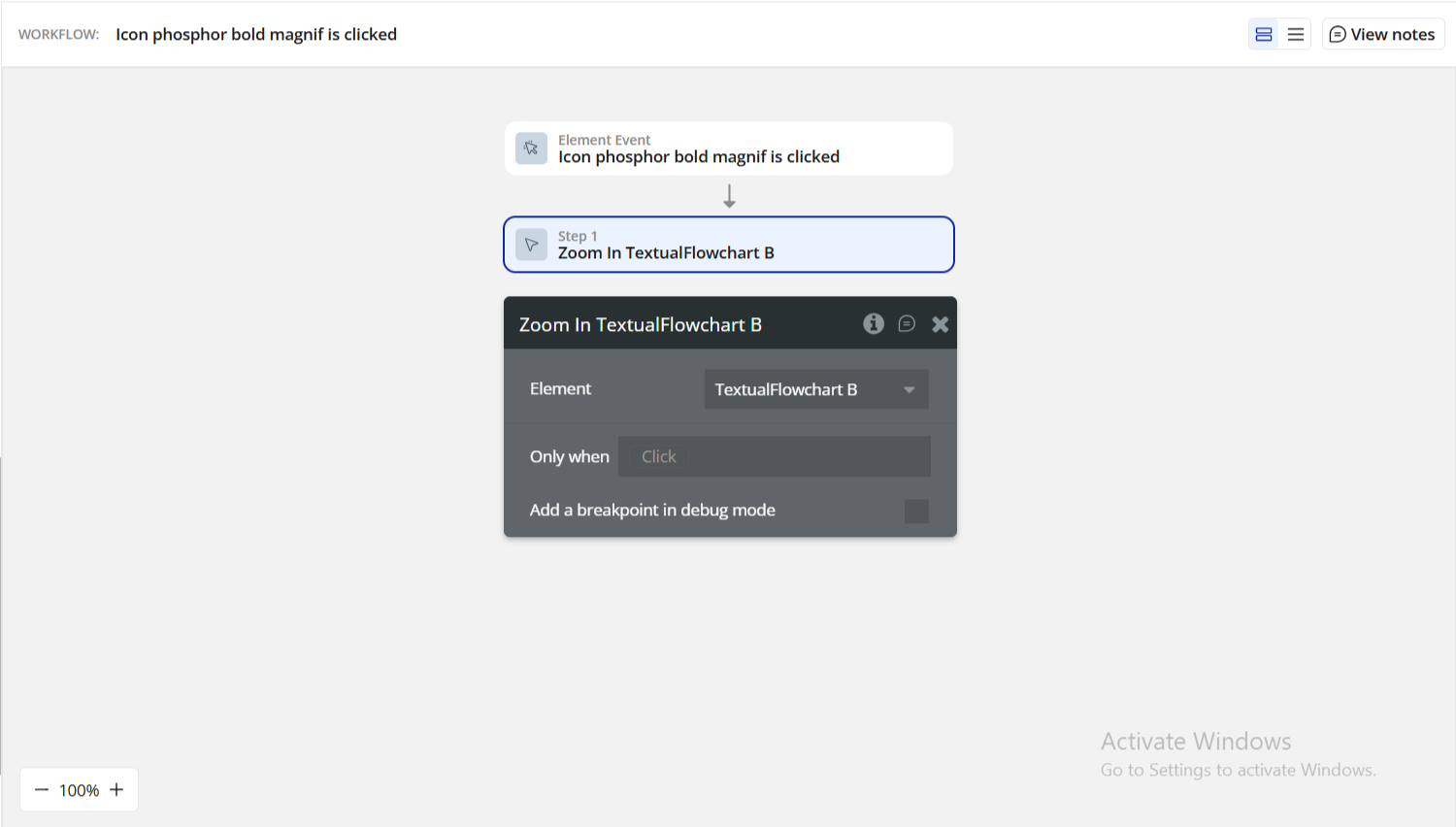Click the Zoom In TextualFlowchart B panel title
Image resolution: width=1456 pixels, height=827 pixels.
[641, 325]
